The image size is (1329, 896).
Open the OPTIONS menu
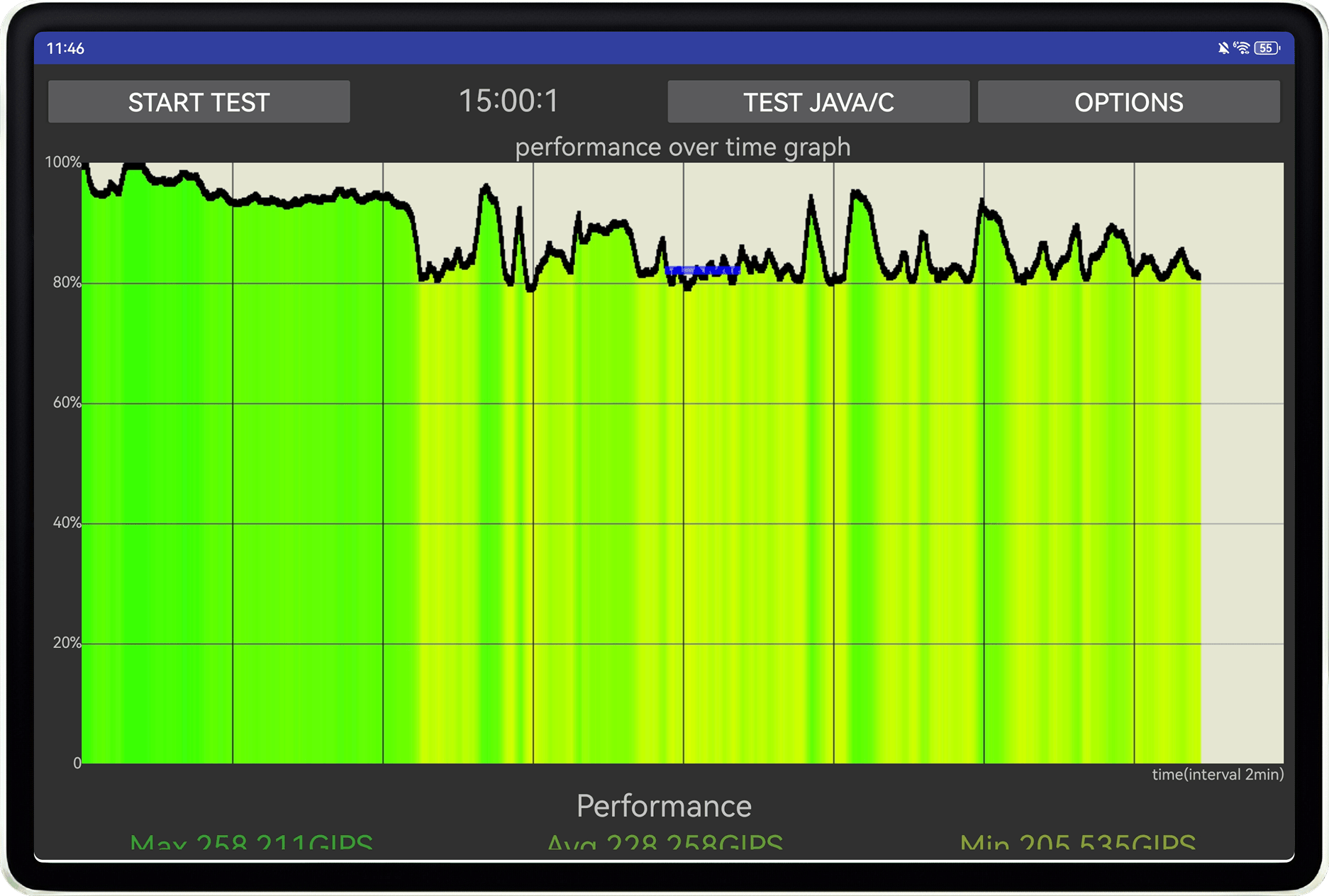pyautogui.click(x=1128, y=102)
